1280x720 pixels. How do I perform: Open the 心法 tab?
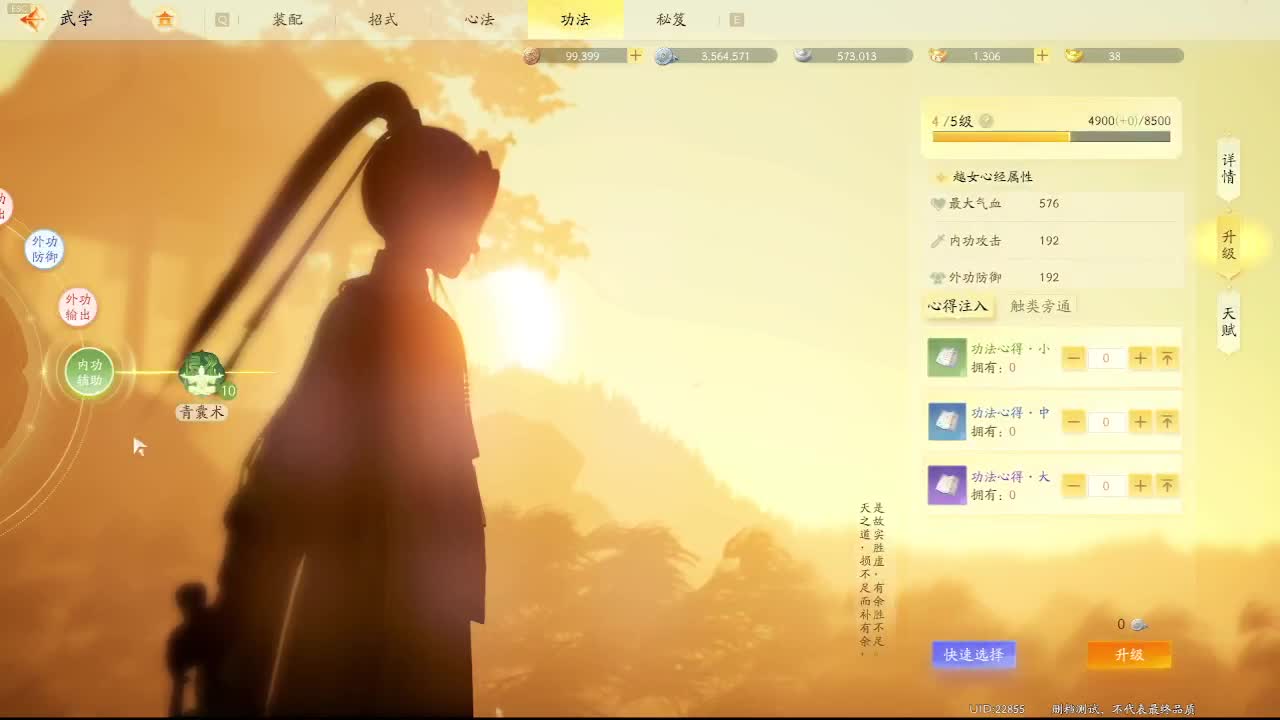(x=479, y=19)
